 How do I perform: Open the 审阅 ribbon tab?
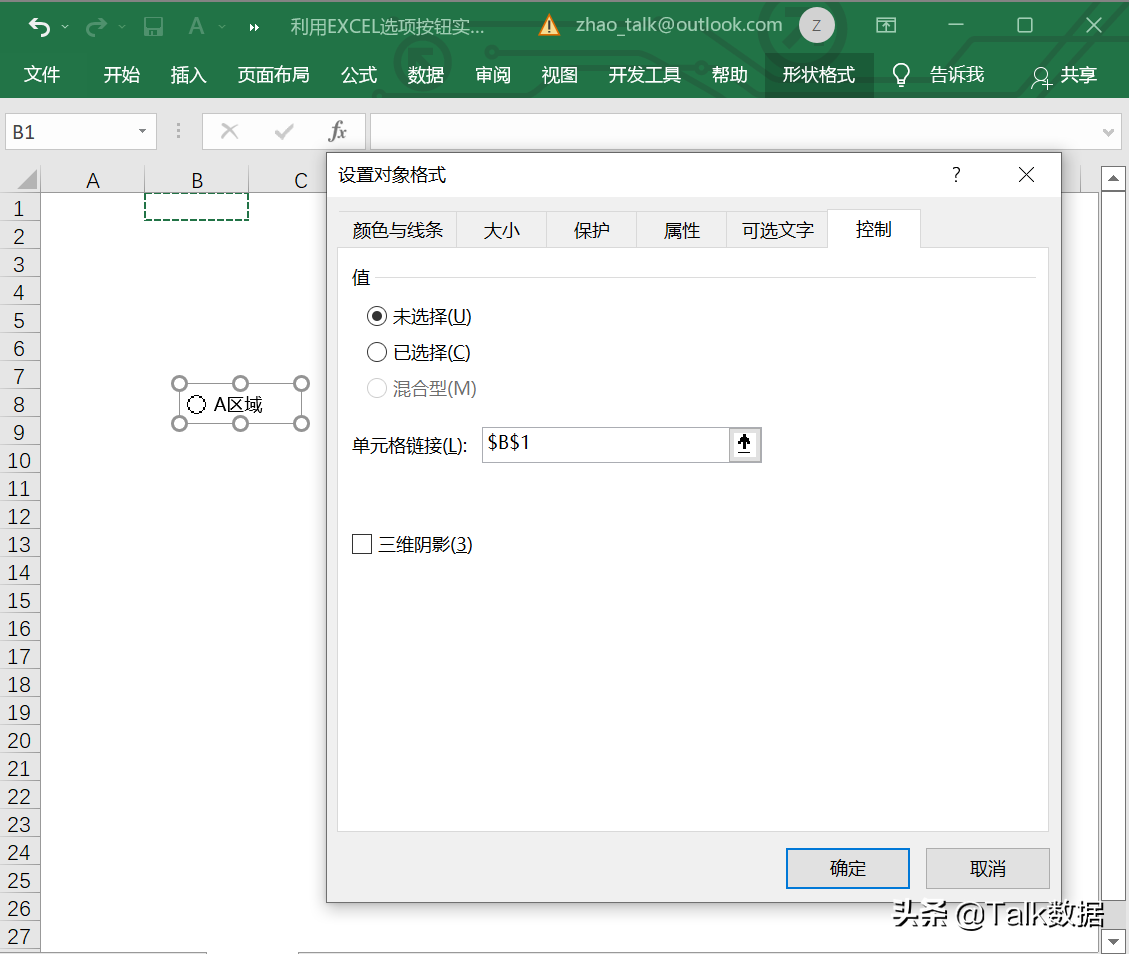click(492, 75)
